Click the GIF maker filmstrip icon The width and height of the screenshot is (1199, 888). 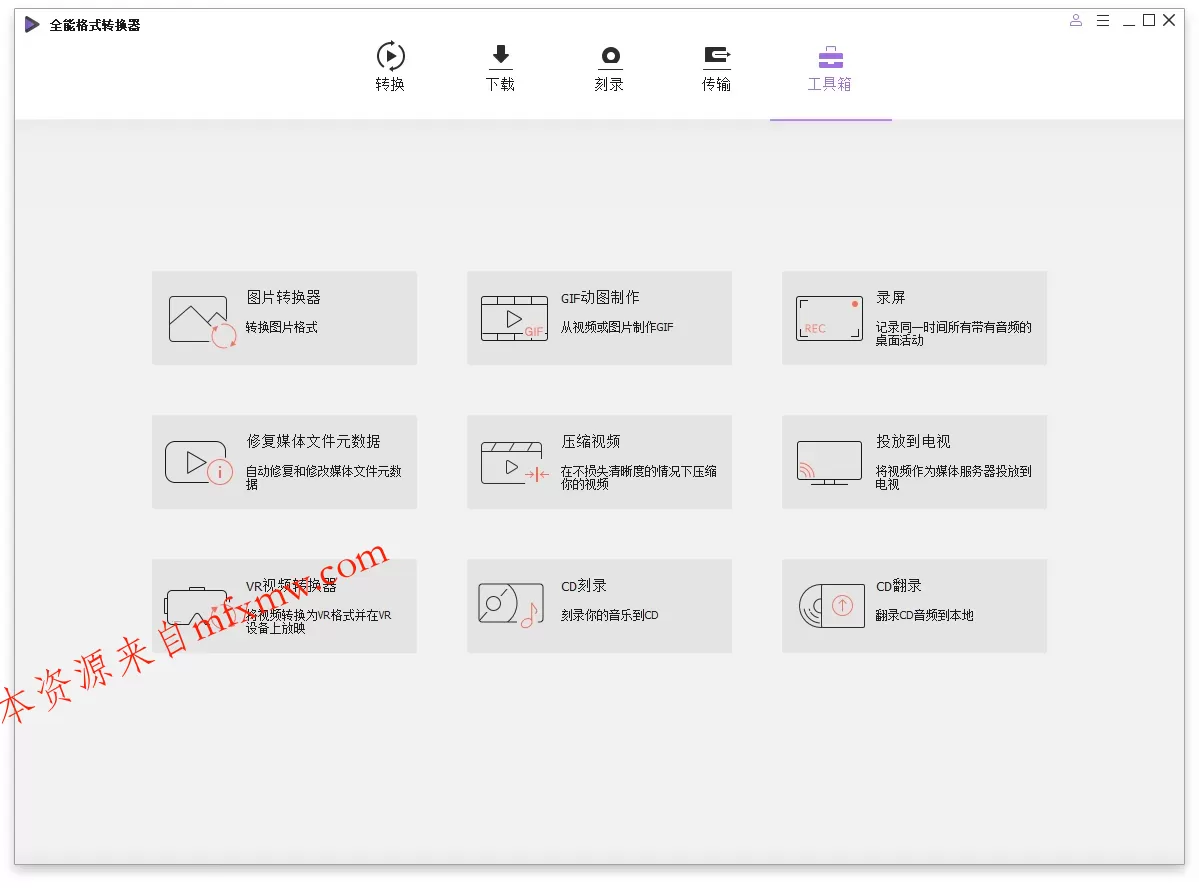pos(514,318)
